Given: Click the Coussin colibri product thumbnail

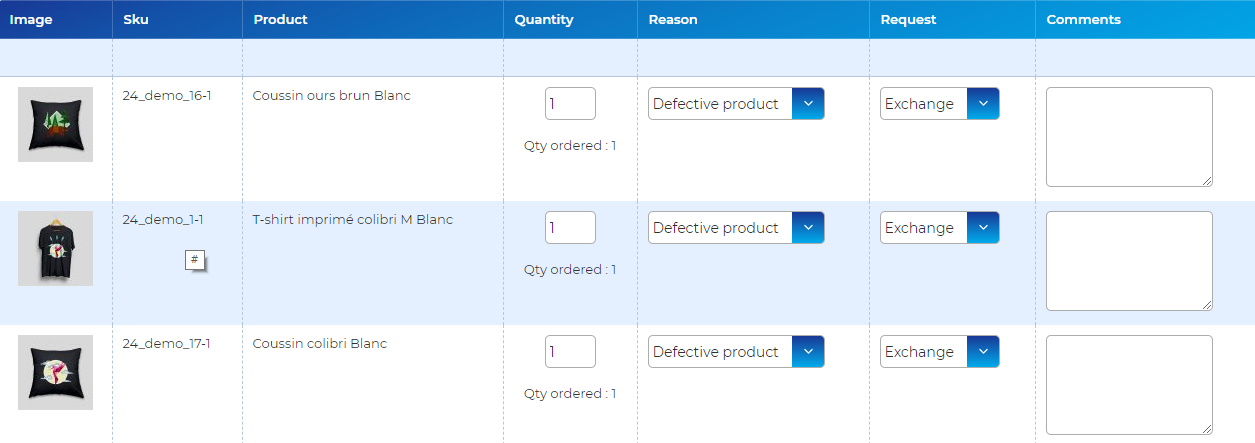Looking at the screenshot, I should 55,372.
